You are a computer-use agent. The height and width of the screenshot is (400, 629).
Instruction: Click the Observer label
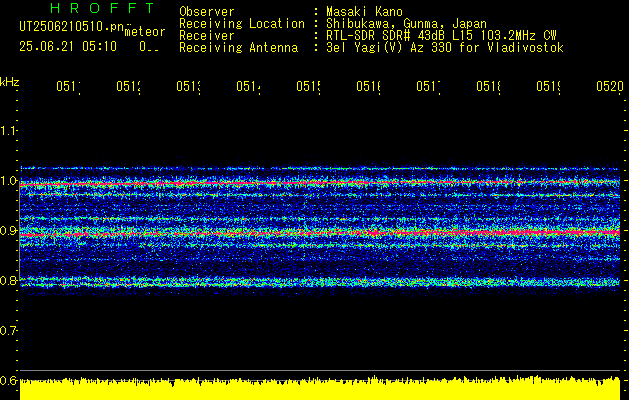pyautogui.click(x=207, y=11)
